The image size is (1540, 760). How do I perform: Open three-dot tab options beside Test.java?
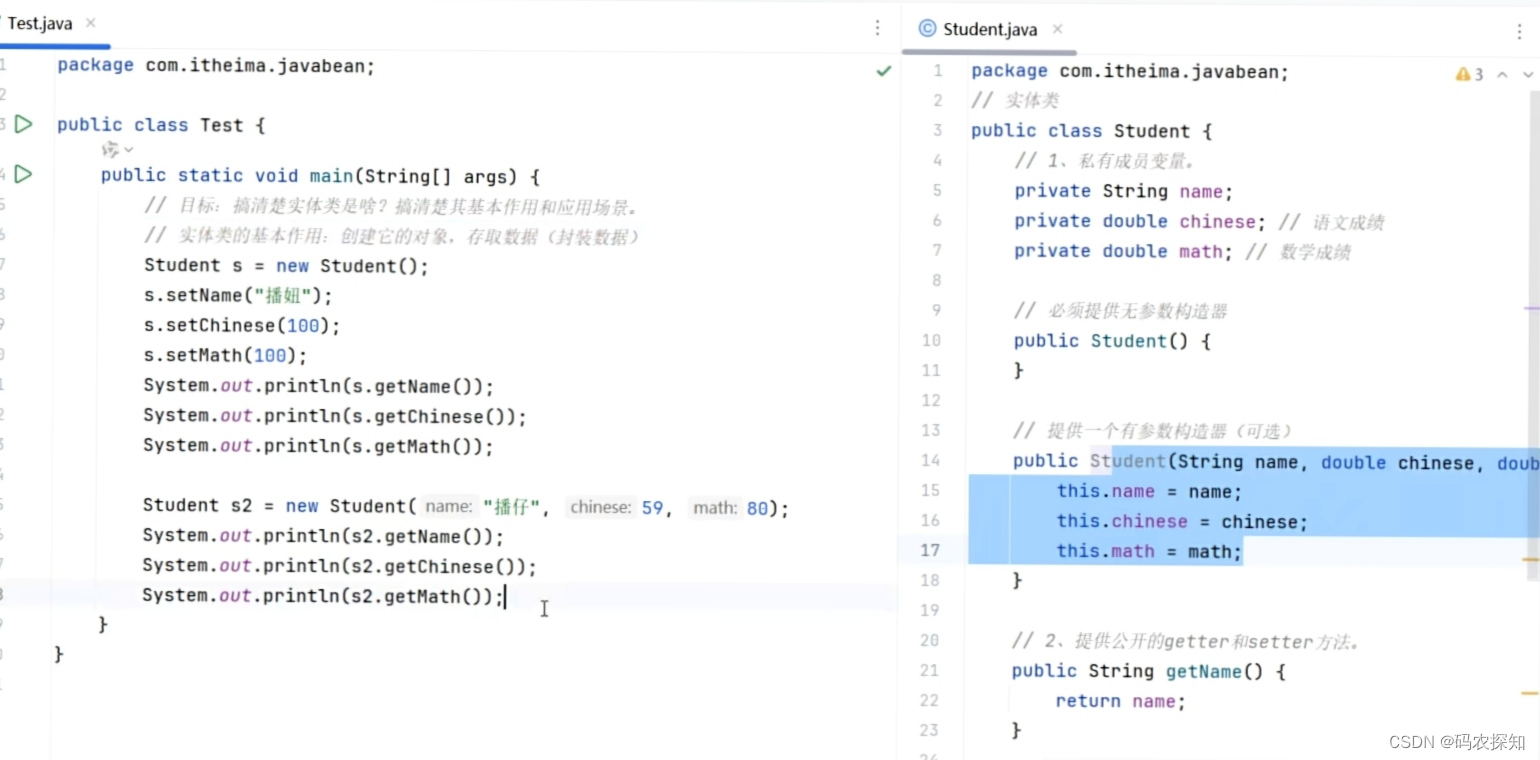pos(877,28)
